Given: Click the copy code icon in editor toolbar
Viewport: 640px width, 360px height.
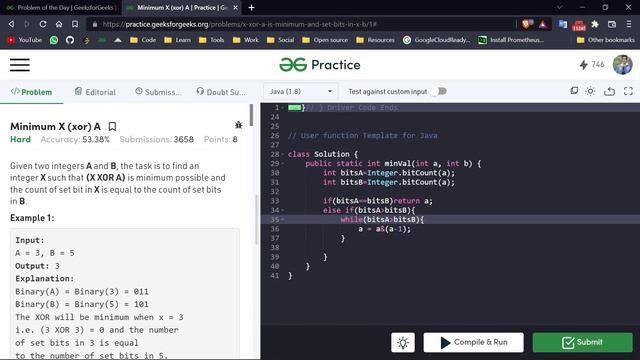Looking at the screenshot, I should click(x=574, y=91).
